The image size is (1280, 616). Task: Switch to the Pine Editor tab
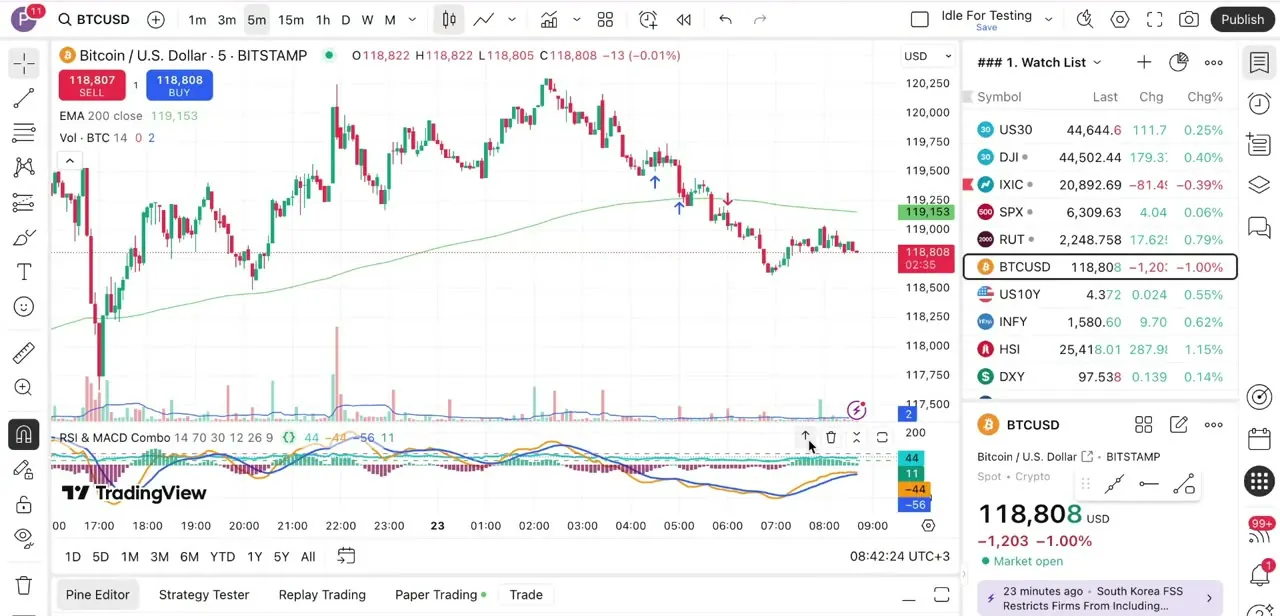(97, 594)
